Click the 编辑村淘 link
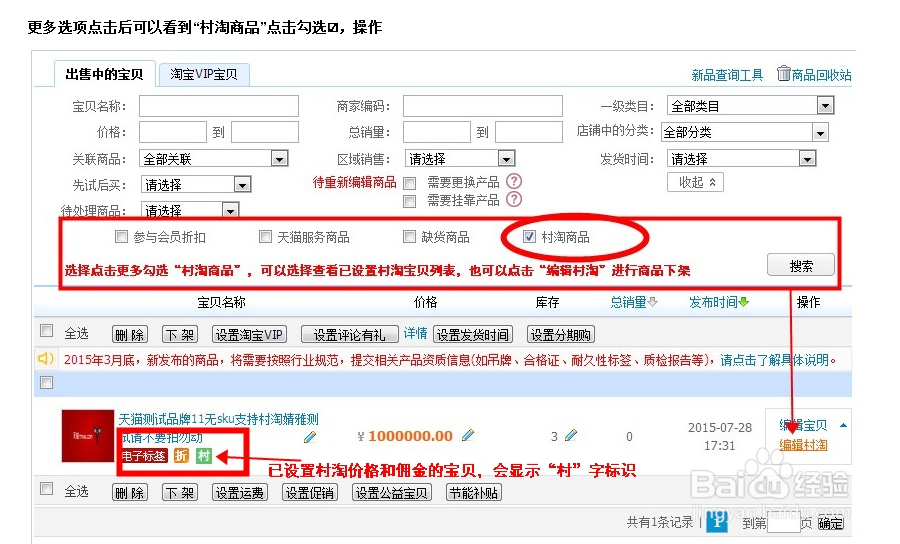The image size is (900, 544). point(803,445)
